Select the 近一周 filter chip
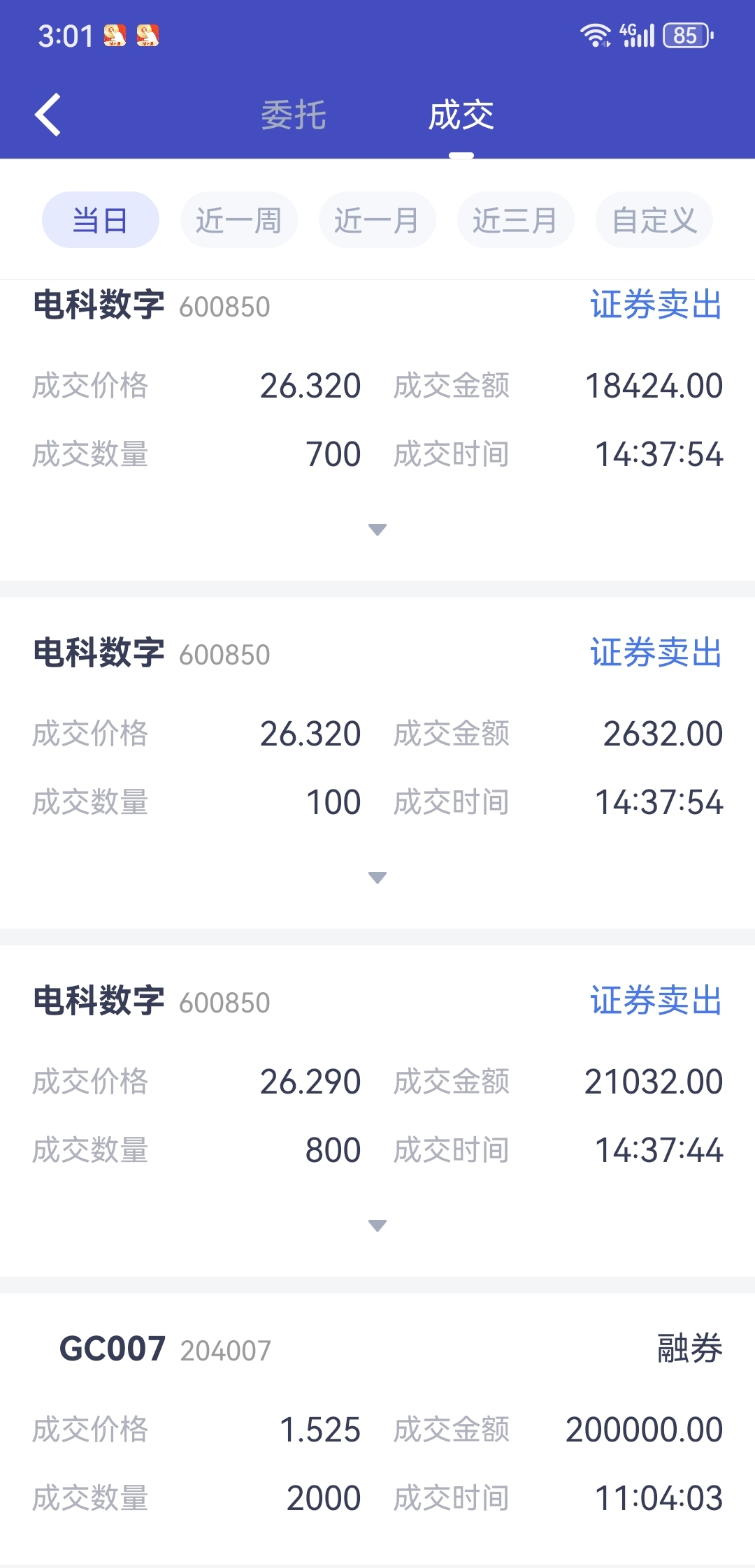The height and width of the screenshot is (1568, 755). tap(239, 220)
